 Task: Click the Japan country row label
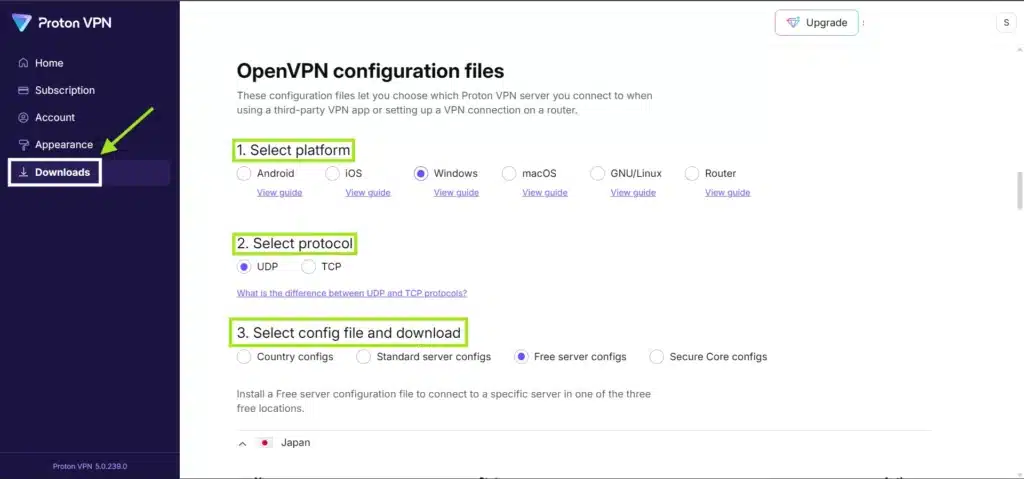click(x=295, y=443)
